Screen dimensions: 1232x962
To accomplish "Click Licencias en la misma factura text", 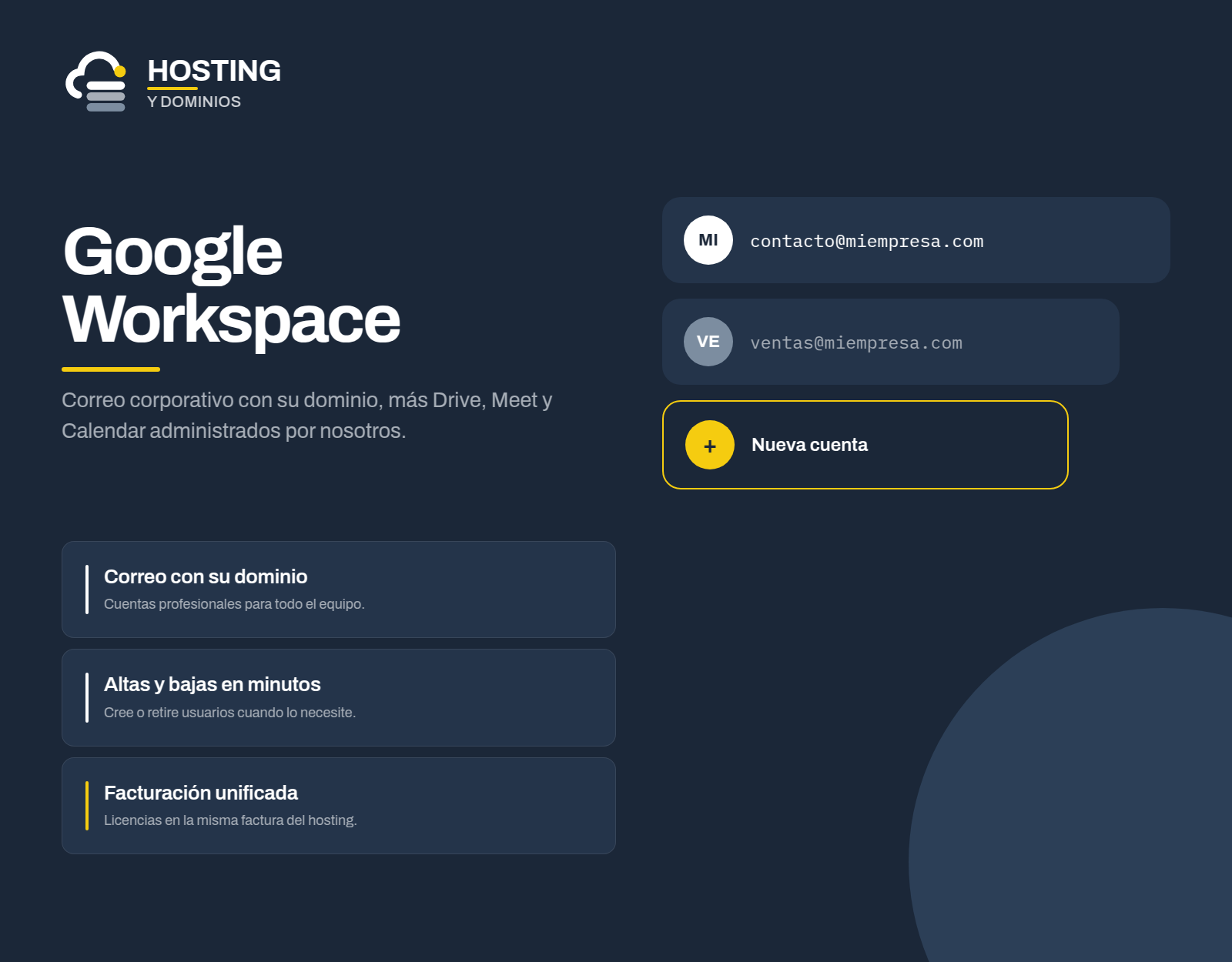I will pyautogui.click(x=230, y=820).
